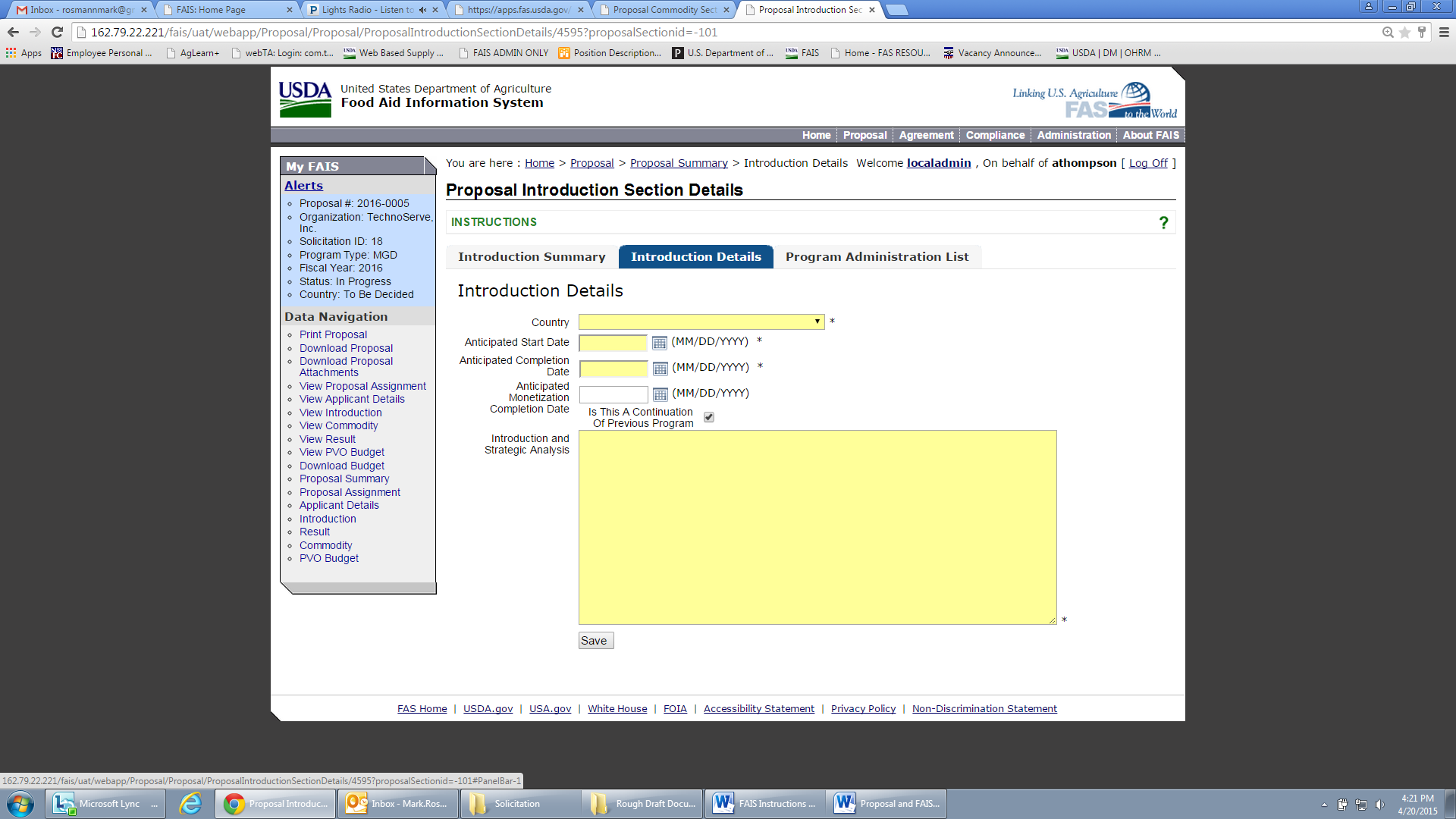This screenshot has width=1456, height=819.
Task: Switch to Program Administration List tab
Action: click(877, 256)
